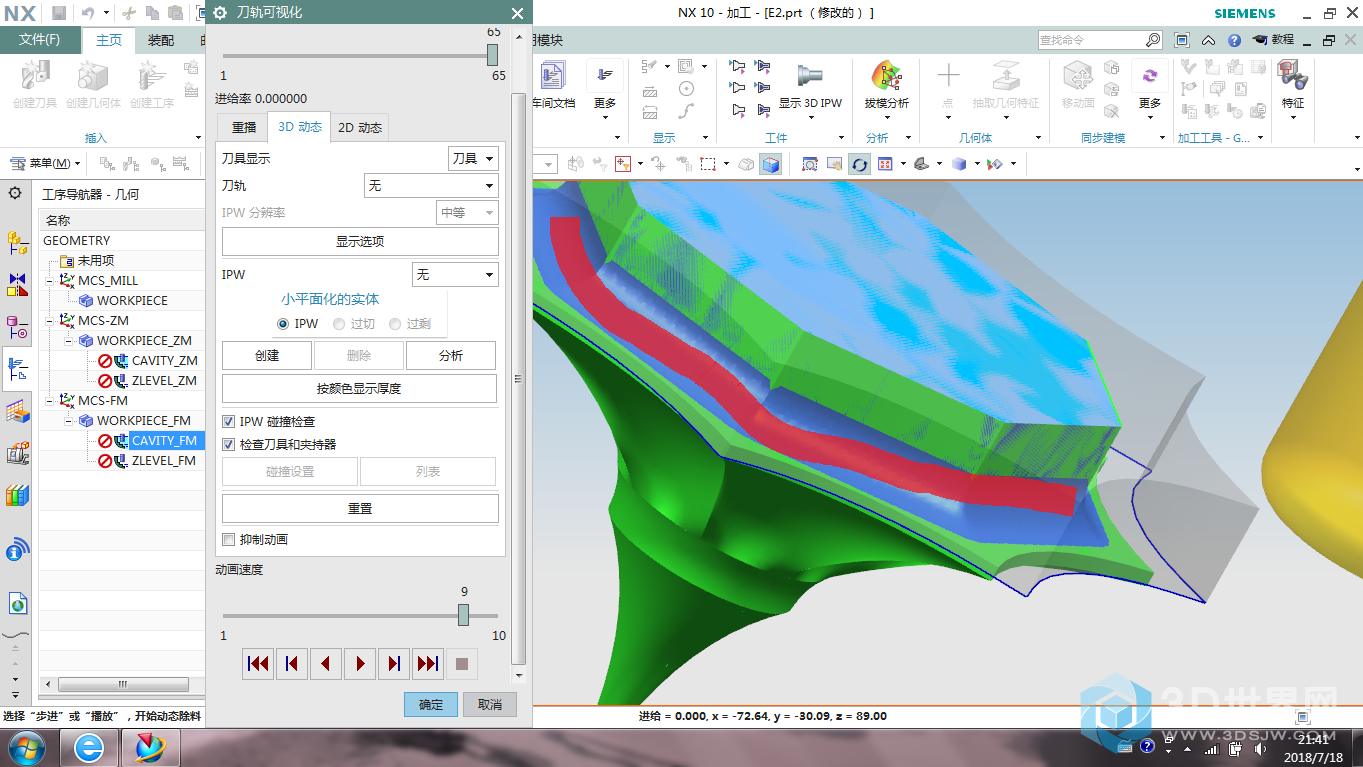Open the File (文件) menu
This screenshot has height=767, width=1363.
tap(40, 40)
